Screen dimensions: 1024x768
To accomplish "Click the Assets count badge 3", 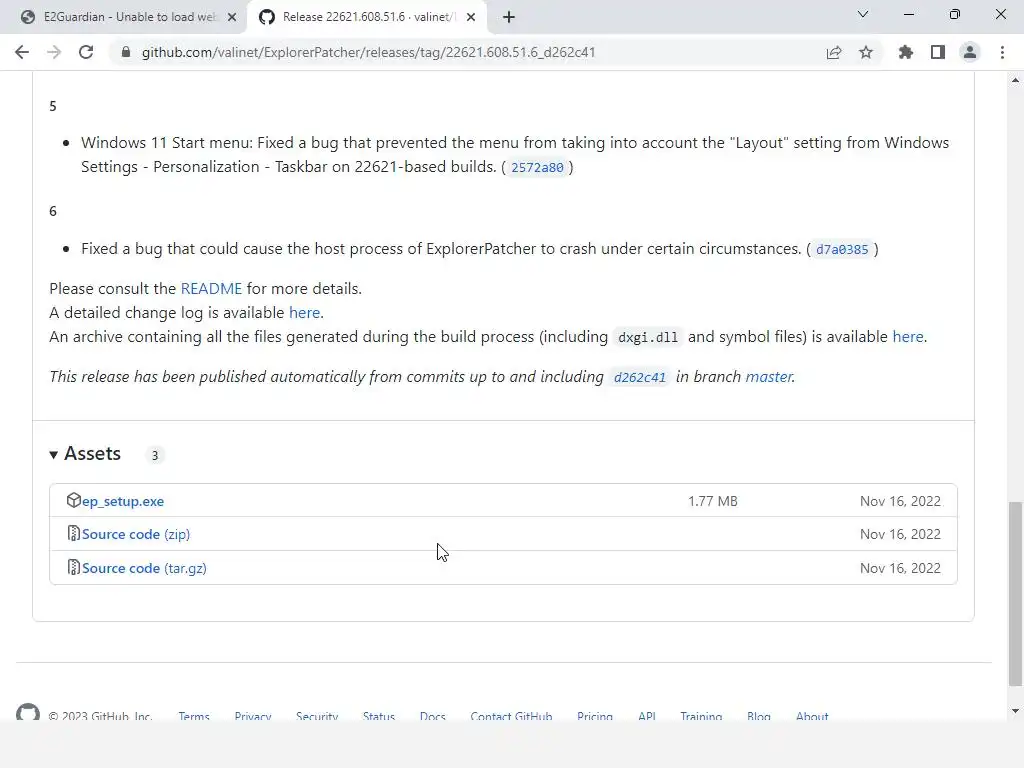I will click(x=155, y=455).
